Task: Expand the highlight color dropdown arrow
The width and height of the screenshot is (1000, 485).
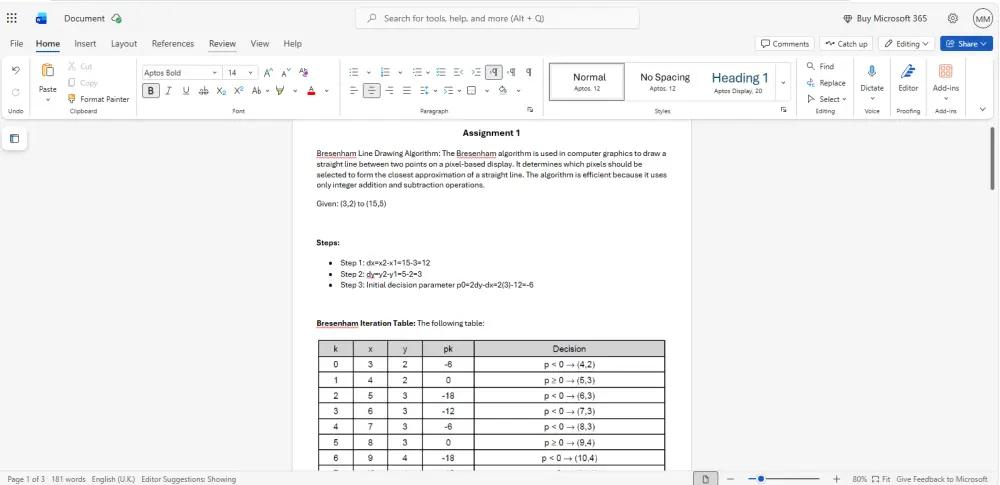Action: pos(295,91)
